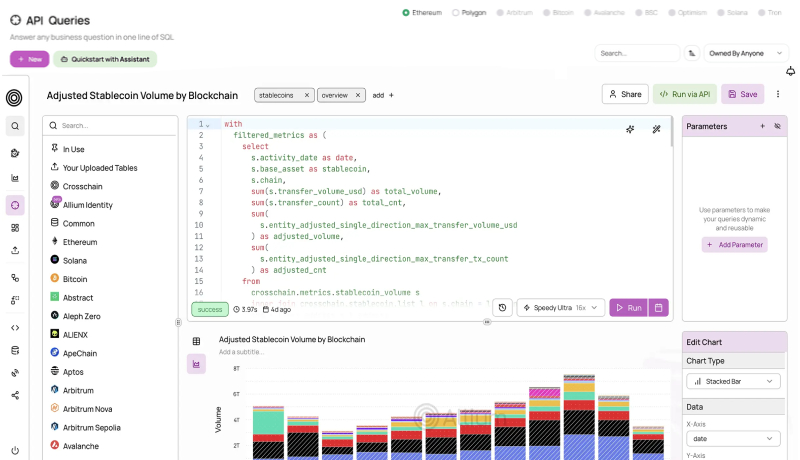Viewport: 800px width, 460px height.
Task: Click the Quickstart with Assistant button
Action: [x=105, y=59]
